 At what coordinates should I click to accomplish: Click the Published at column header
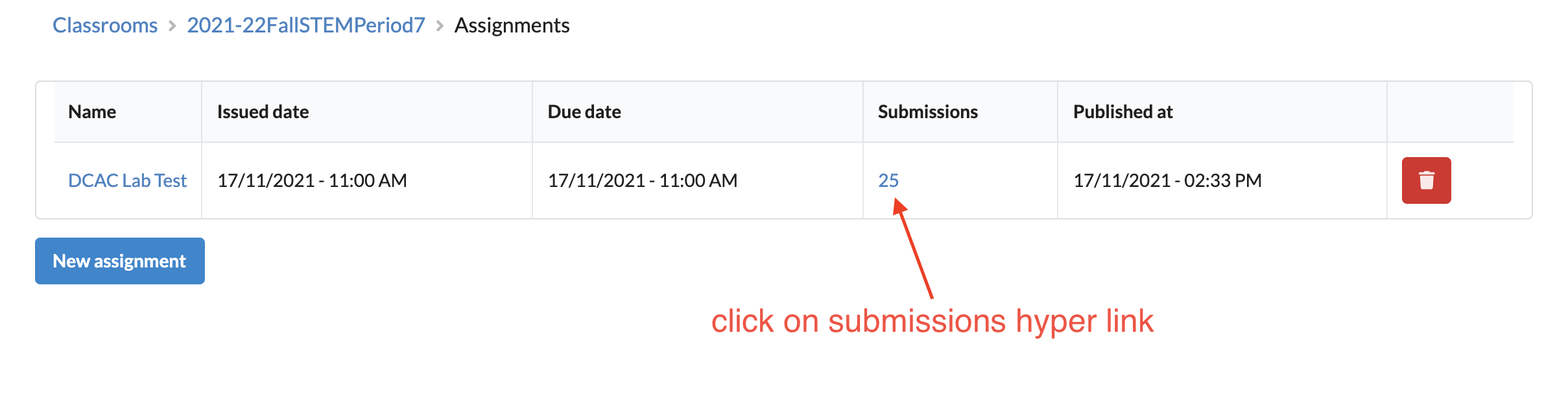[x=1123, y=112]
